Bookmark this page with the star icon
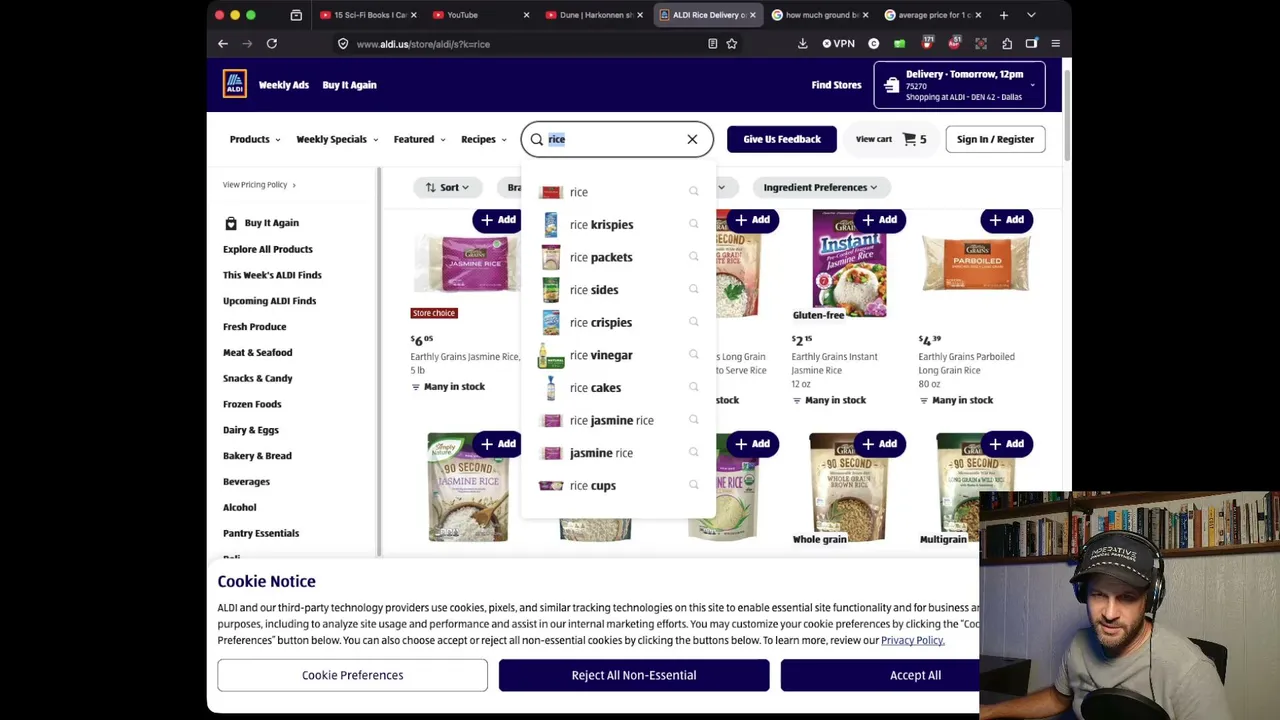Image resolution: width=1280 pixels, height=720 pixels. [x=732, y=43]
